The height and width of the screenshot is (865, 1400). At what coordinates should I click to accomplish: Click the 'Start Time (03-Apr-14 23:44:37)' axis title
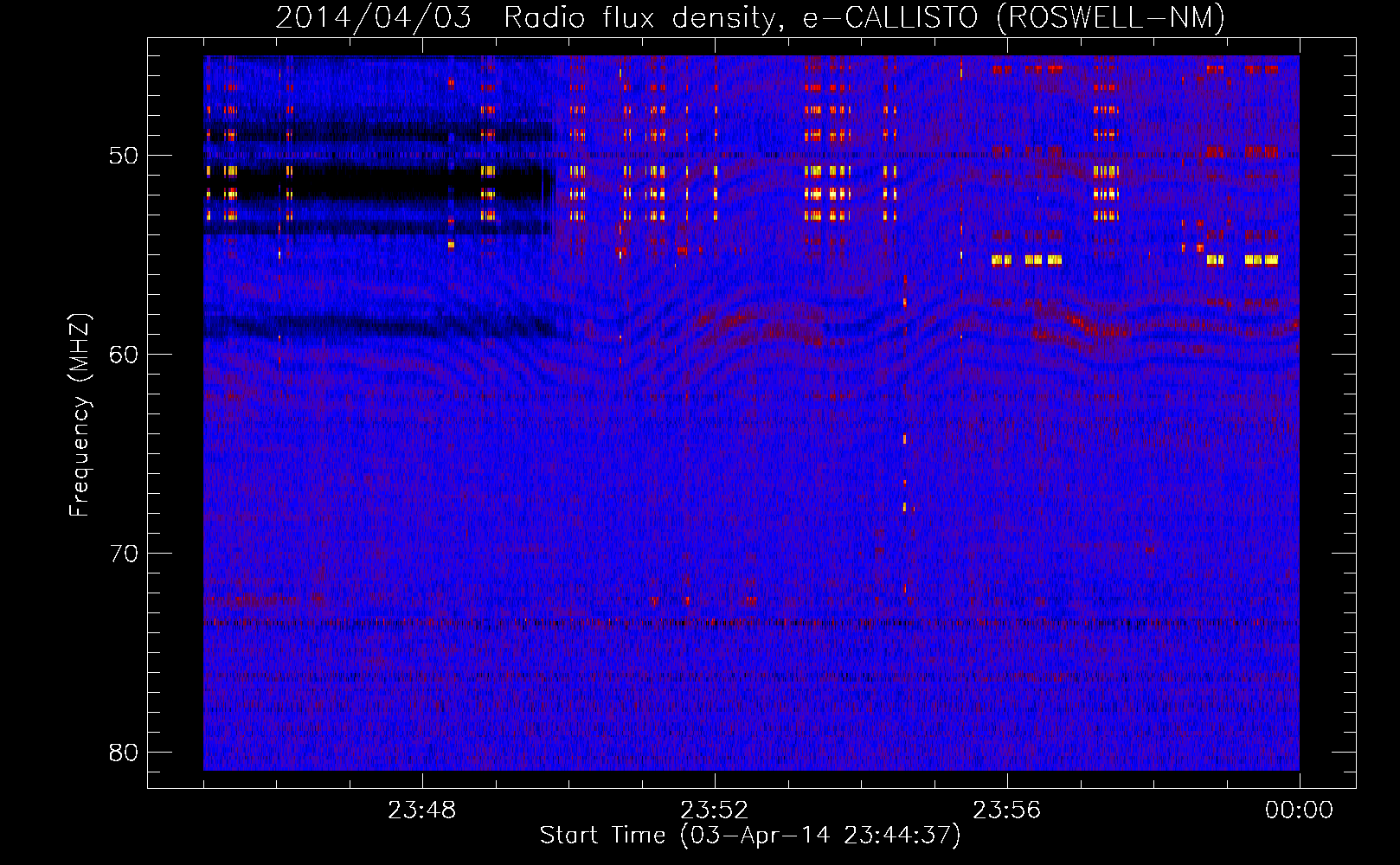pyautogui.click(x=750, y=836)
